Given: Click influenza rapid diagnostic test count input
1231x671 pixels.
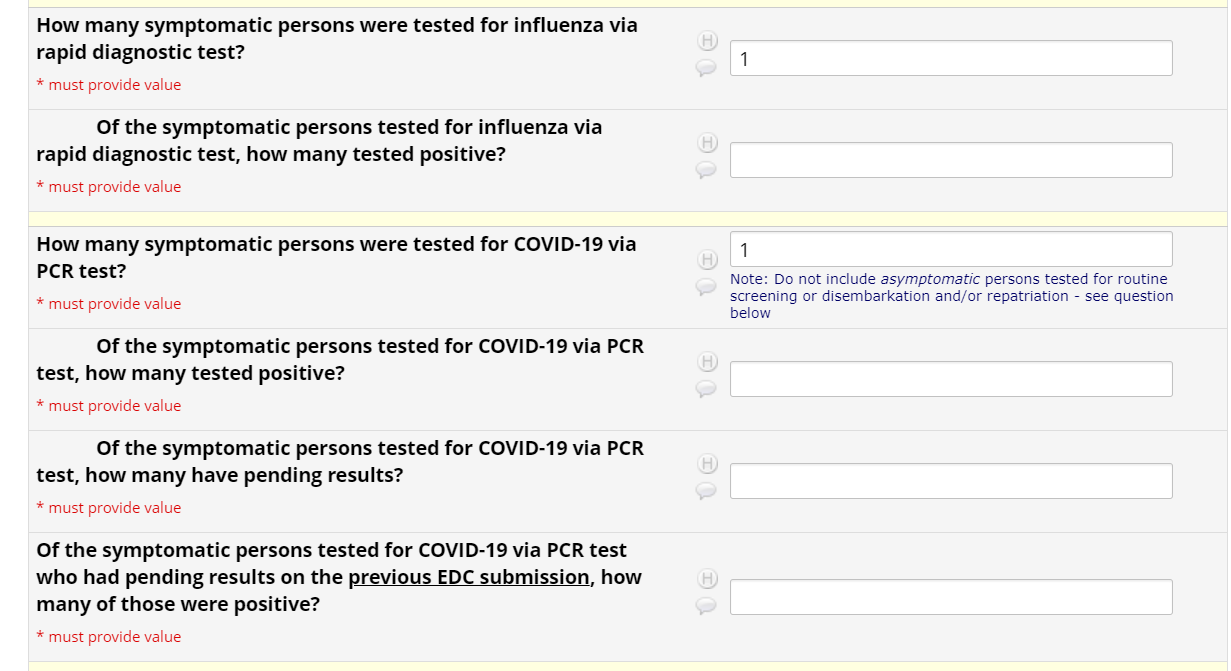Looking at the screenshot, I should pyautogui.click(x=950, y=58).
